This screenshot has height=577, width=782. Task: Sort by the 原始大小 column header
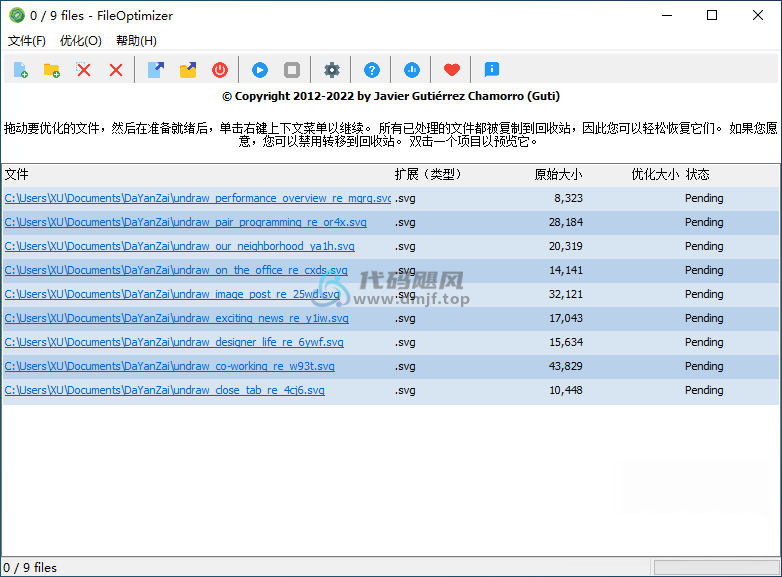pos(558,175)
